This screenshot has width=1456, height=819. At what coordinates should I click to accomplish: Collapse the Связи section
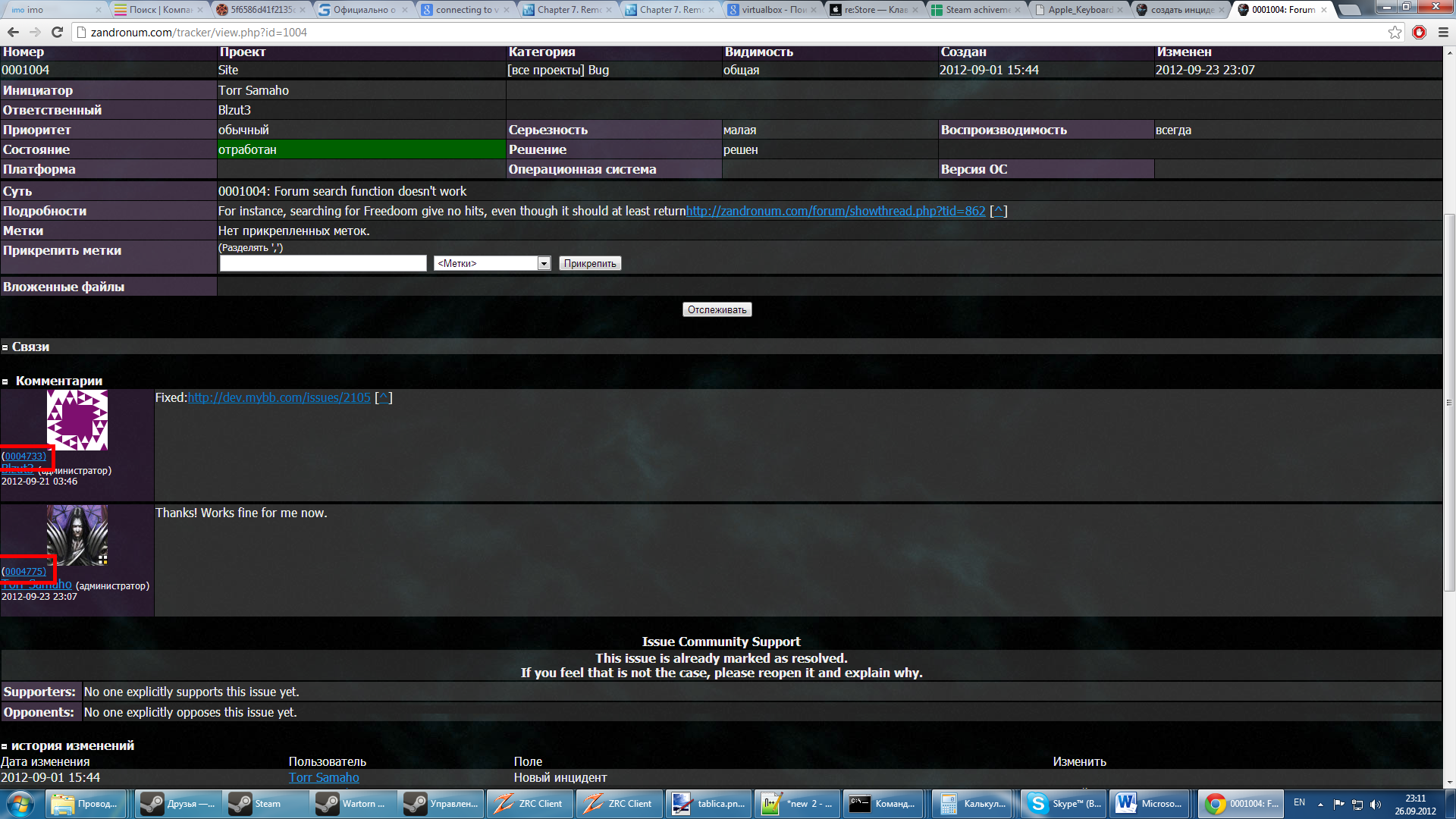tap(5, 347)
